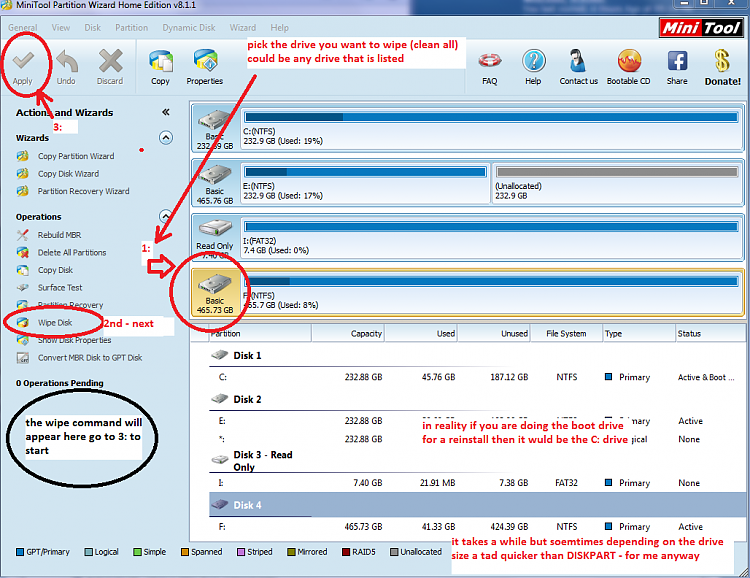Select the Unallocated 232.9 GB space
The image size is (750, 578).
[x=617, y=184]
